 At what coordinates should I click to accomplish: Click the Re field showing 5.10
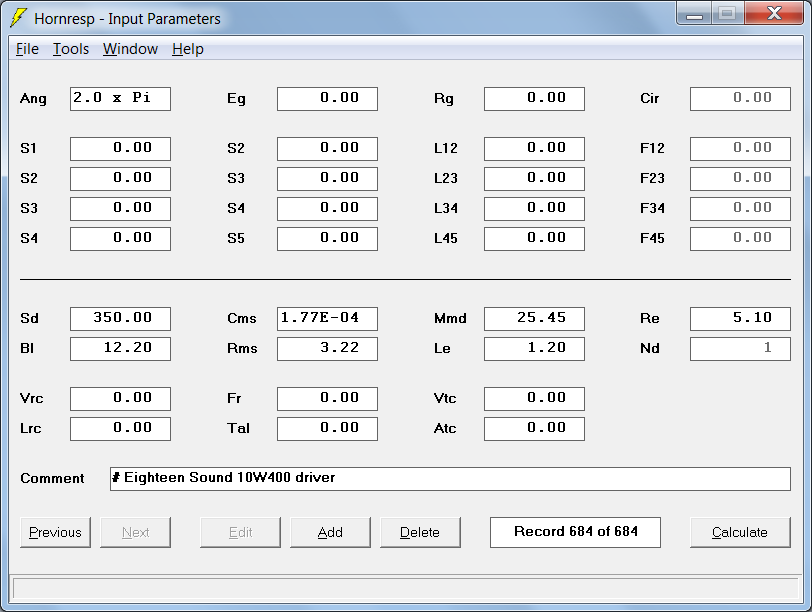point(741,319)
